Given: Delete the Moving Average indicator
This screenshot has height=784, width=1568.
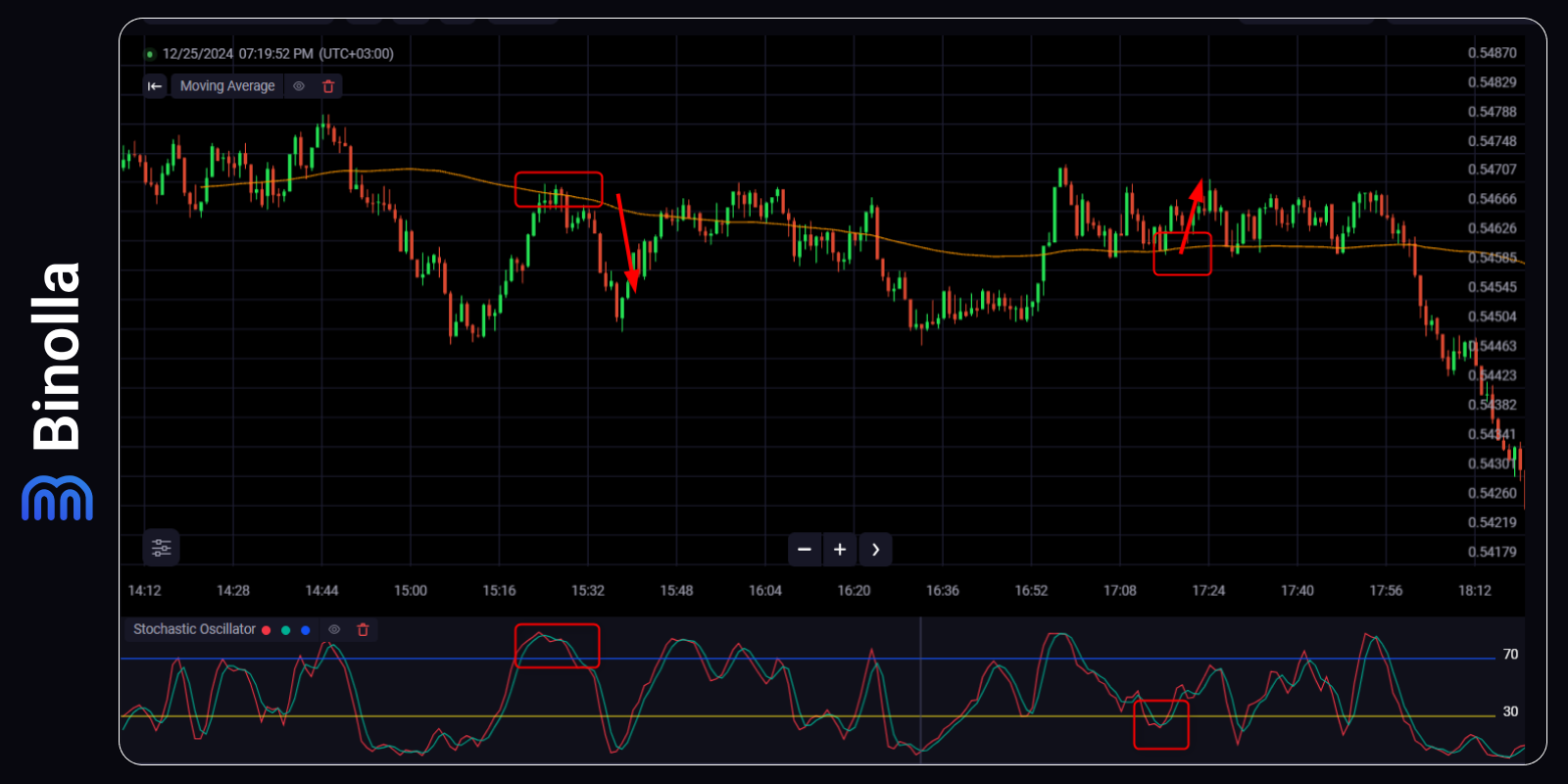Looking at the screenshot, I should coord(328,86).
